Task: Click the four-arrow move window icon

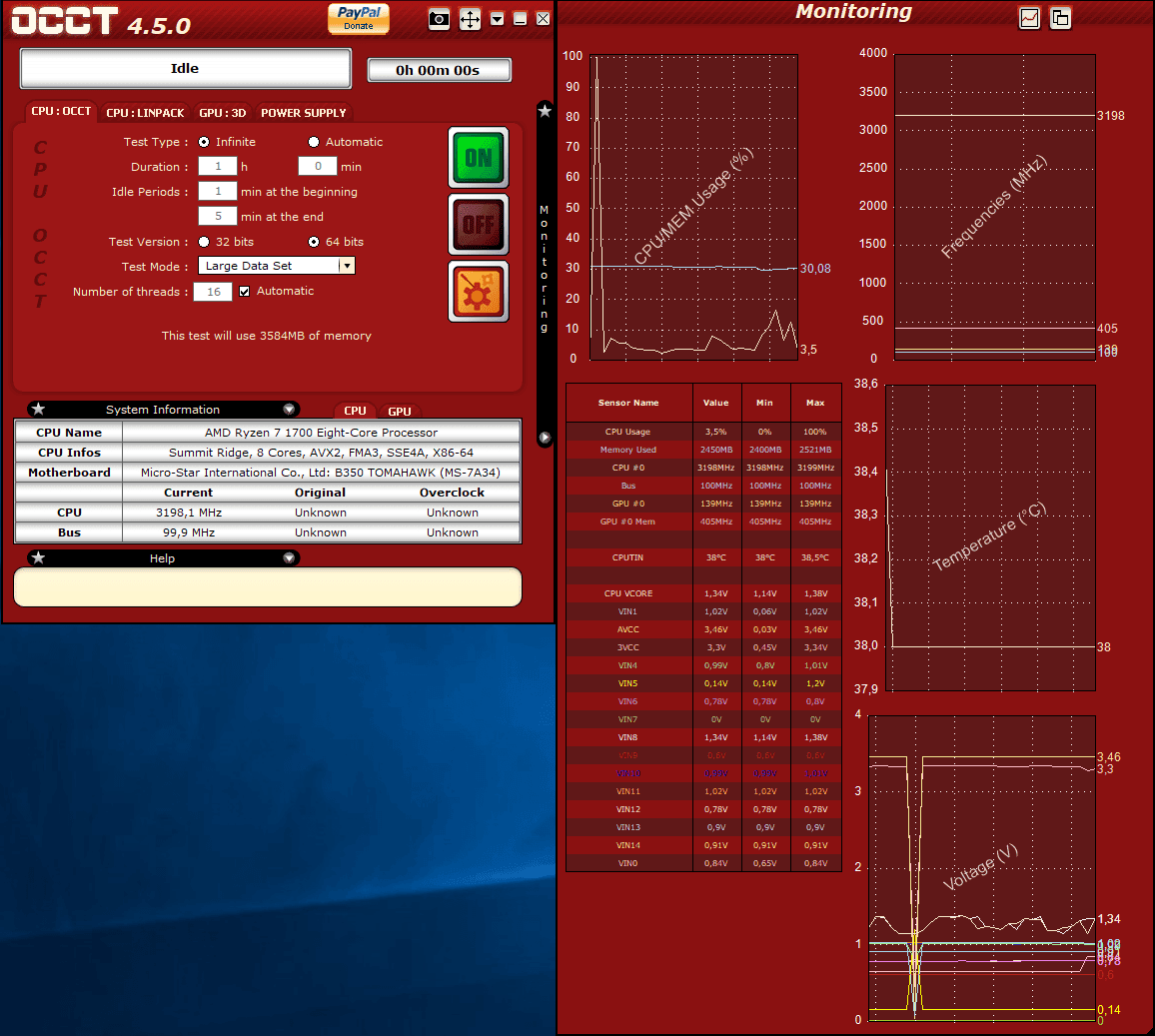Action: pyautogui.click(x=470, y=19)
